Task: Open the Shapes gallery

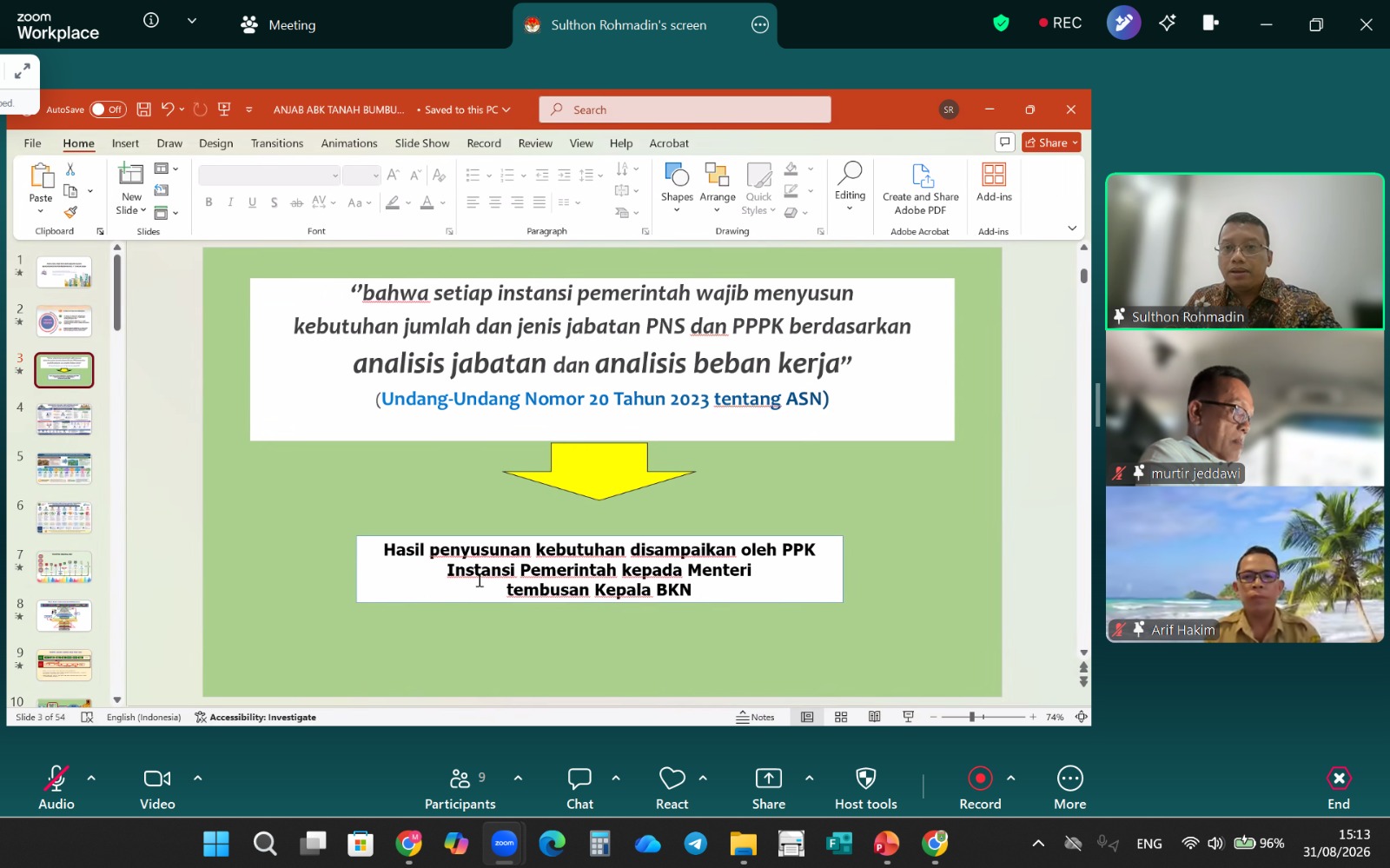Action: 677,187
